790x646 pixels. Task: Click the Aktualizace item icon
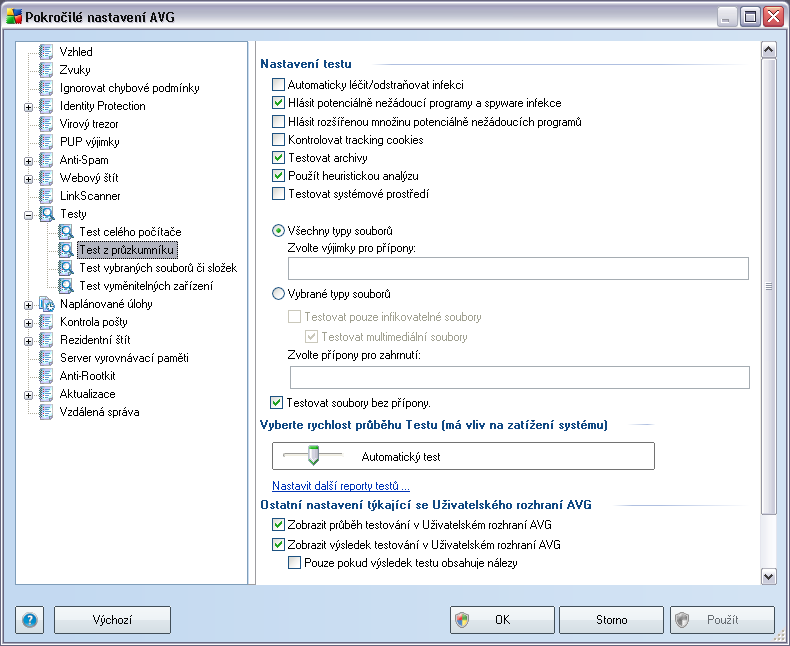point(46,394)
